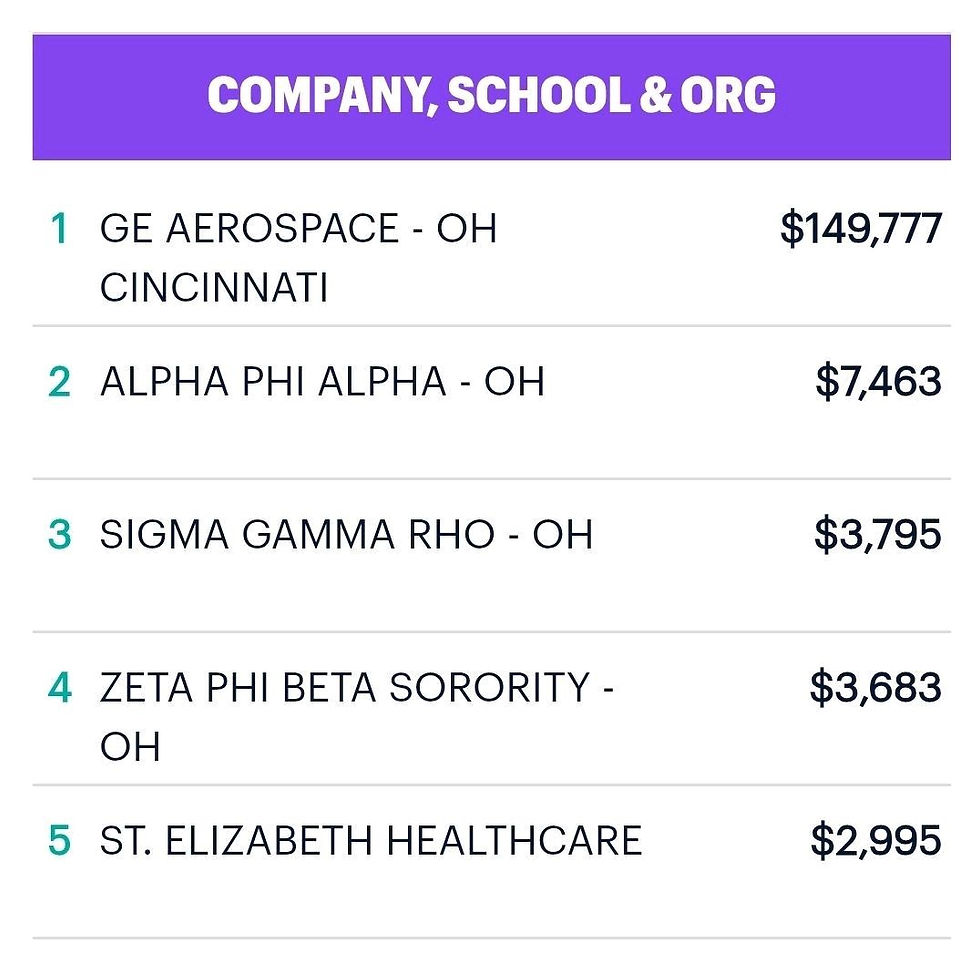Image resolution: width=980 pixels, height=964 pixels.
Task: Click rank number 3
Action: point(59,535)
